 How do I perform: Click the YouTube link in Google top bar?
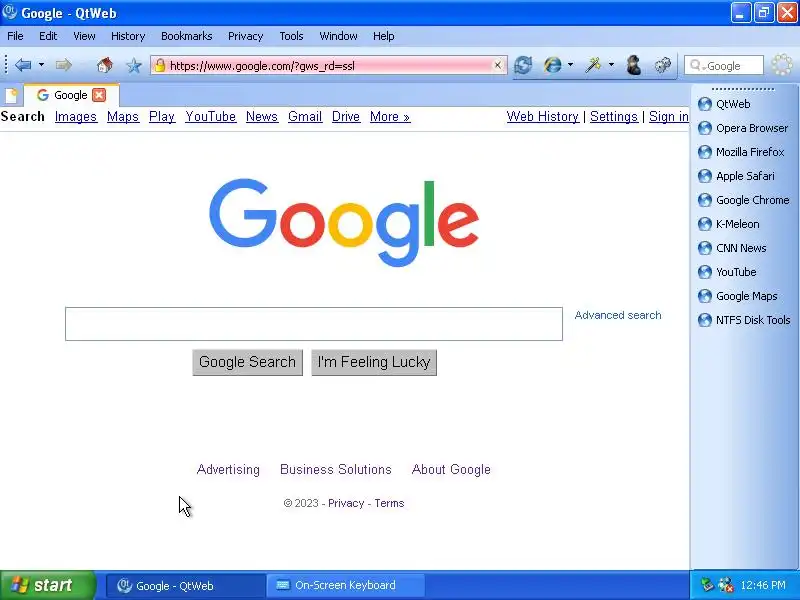210,117
